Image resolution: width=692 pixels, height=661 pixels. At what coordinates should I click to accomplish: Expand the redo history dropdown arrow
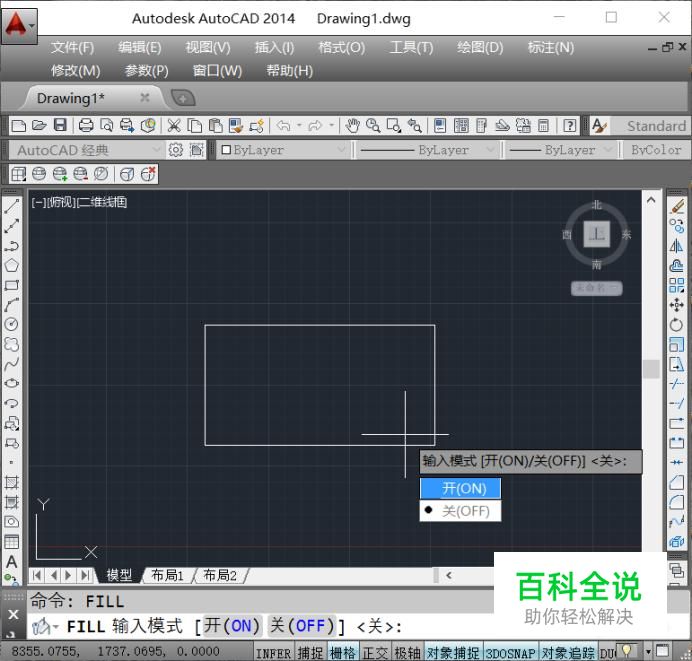332,125
